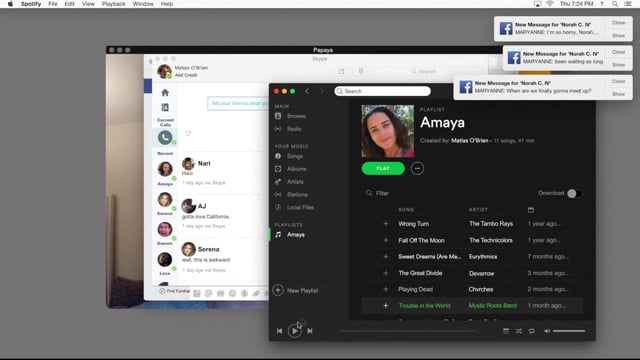Screen dimensions: 640x360
Task: Open the Playback menu
Action: tap(113, 4)
